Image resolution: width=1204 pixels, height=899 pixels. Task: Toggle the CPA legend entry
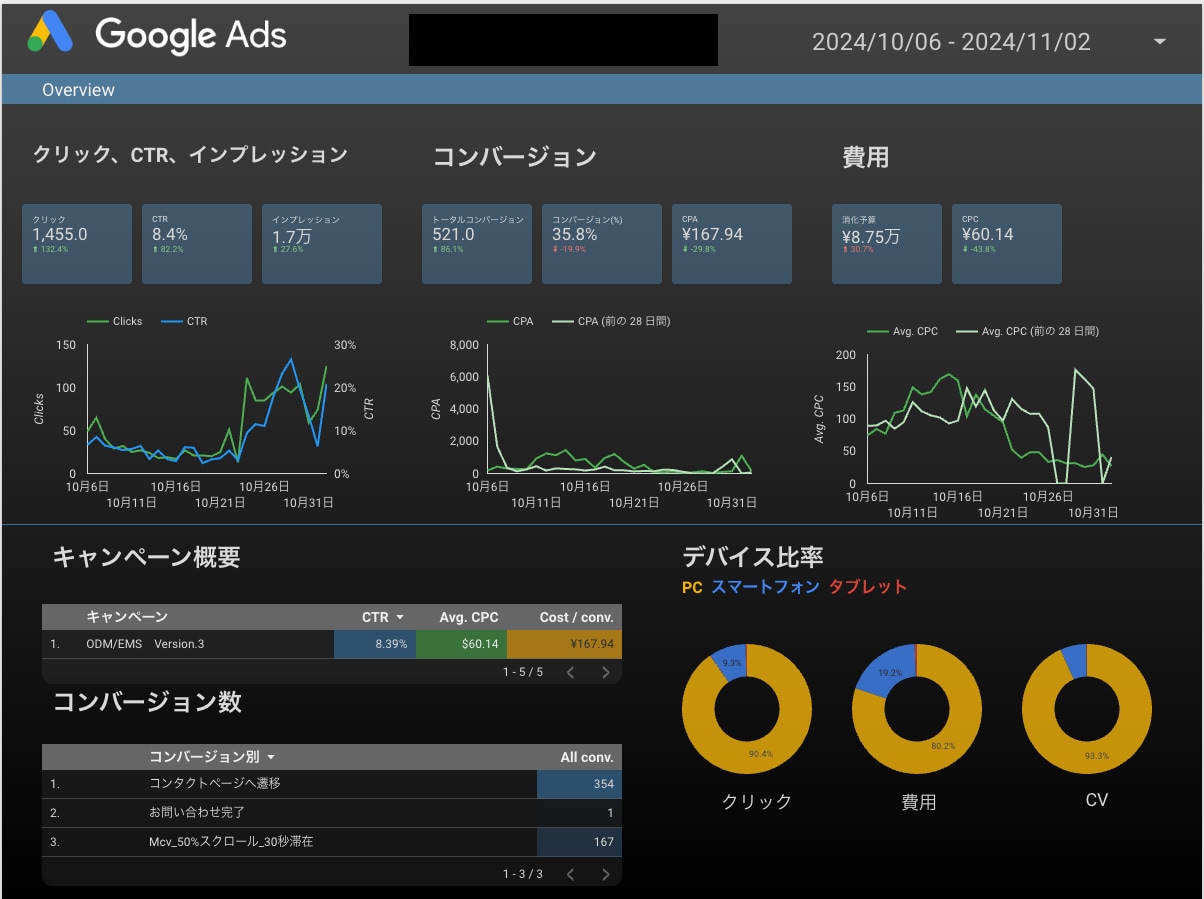(511, 321)
